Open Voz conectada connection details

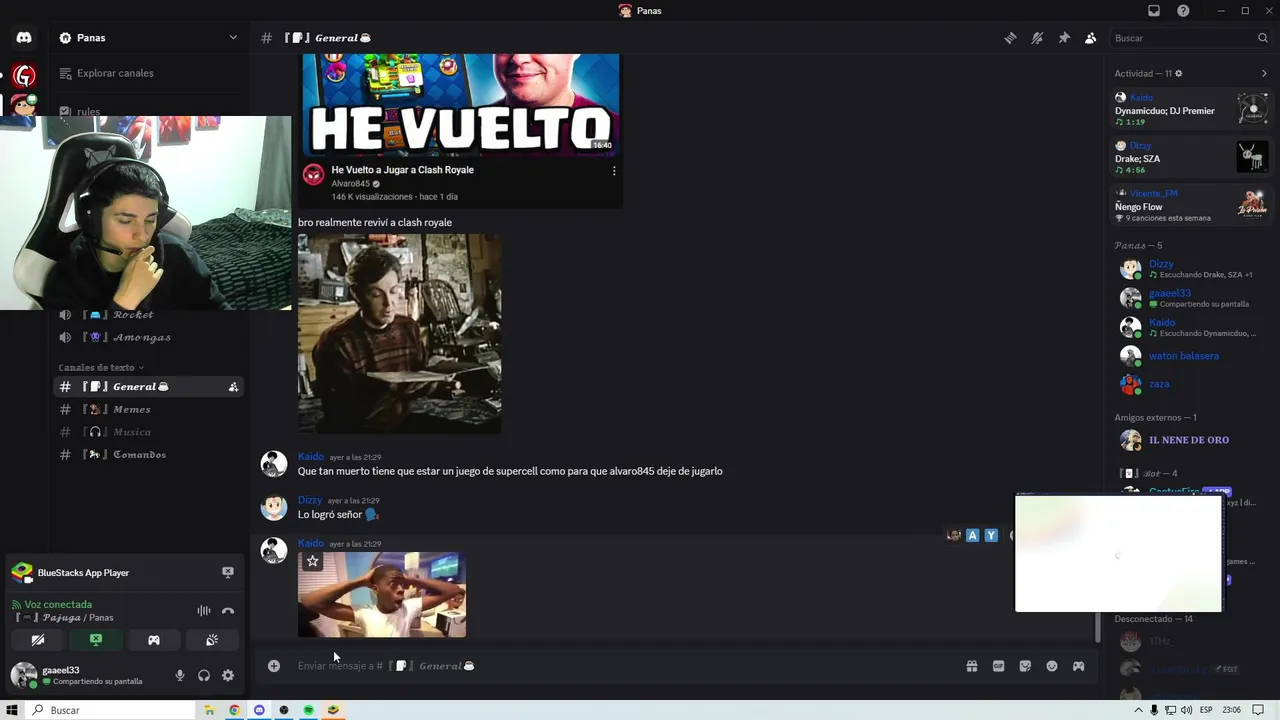58,604
